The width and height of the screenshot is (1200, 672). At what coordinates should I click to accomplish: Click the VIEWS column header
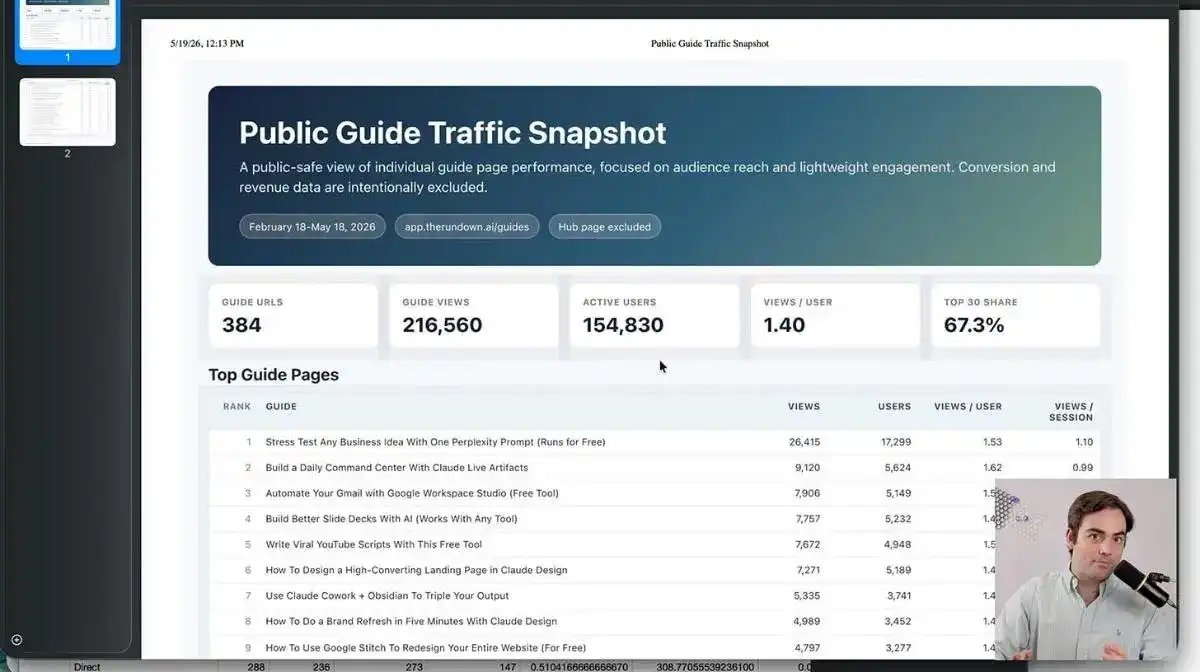click(804, 407)
